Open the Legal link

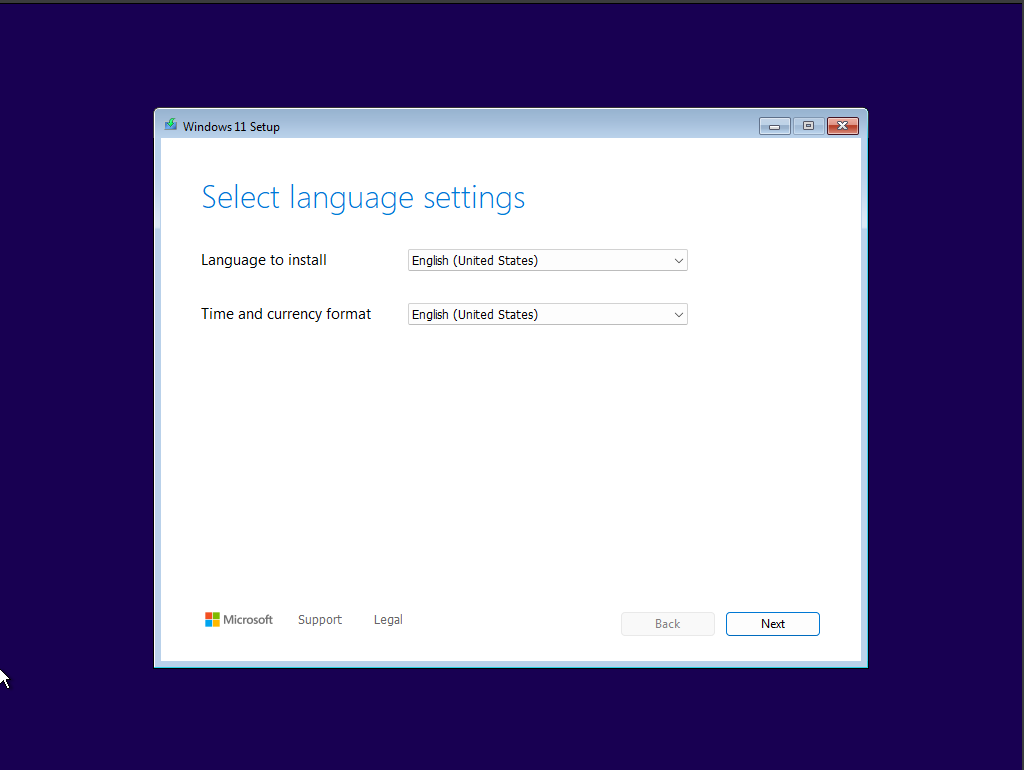[388, 619]
